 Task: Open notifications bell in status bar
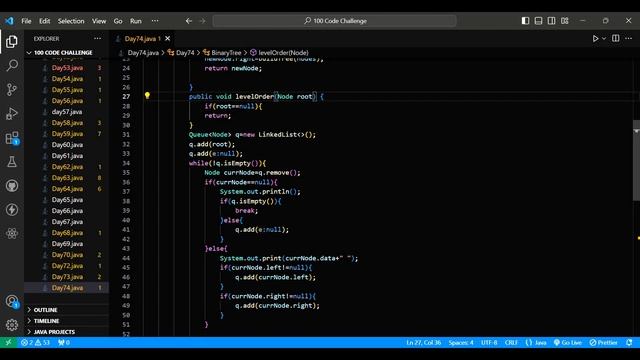(x=629, y=342)
